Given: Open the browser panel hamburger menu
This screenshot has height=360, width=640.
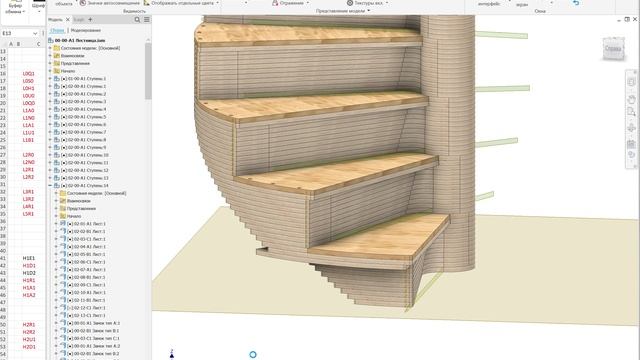Looking at the screenshot, I should tap(147, 20).
